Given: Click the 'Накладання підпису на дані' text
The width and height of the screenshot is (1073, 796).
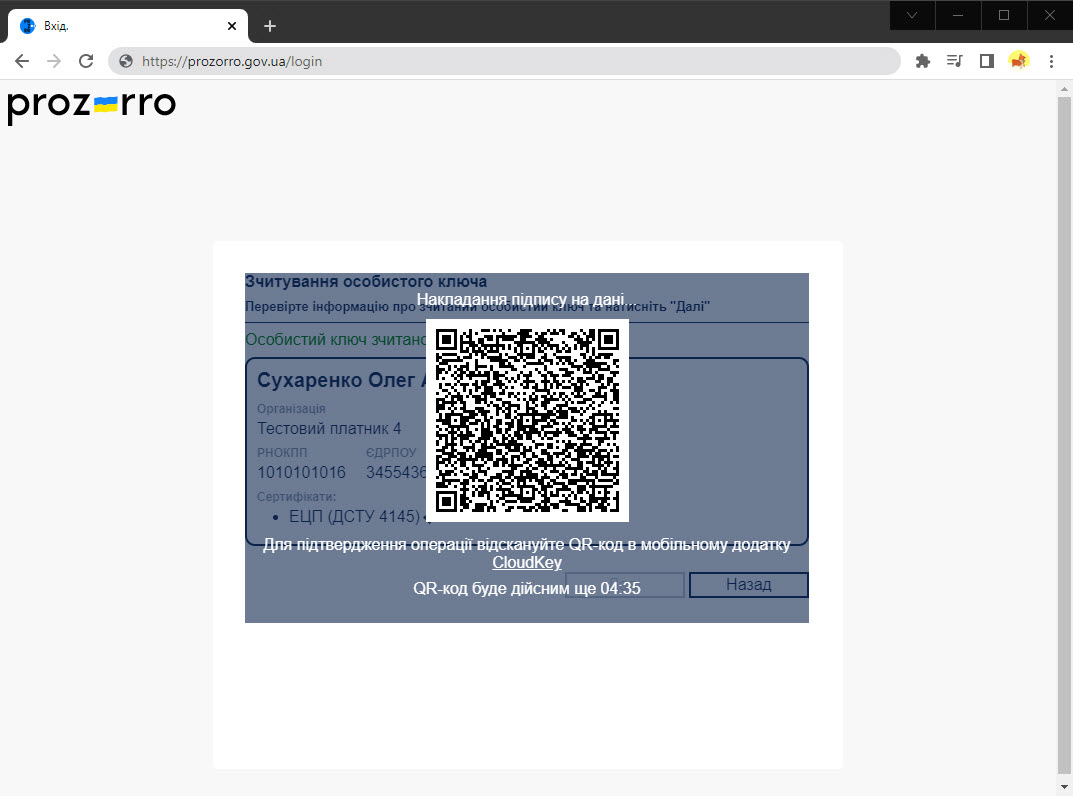Looking at the screenshot, I should pos(525,299).
